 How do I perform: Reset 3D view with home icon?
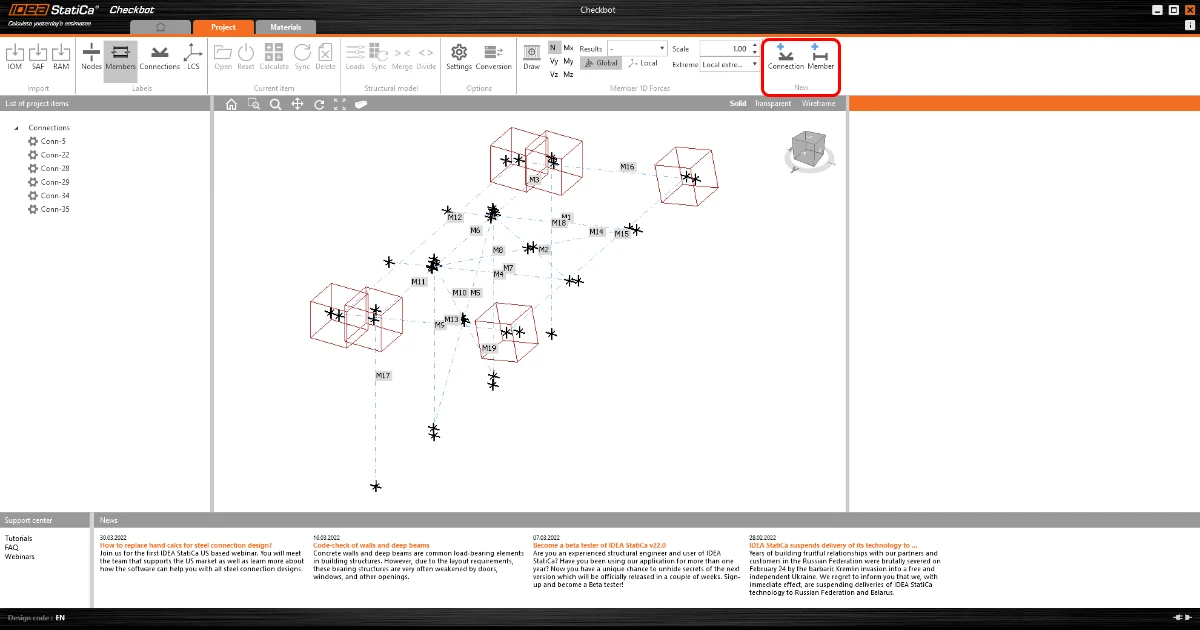pyautogui.click(x=231, y=103)
